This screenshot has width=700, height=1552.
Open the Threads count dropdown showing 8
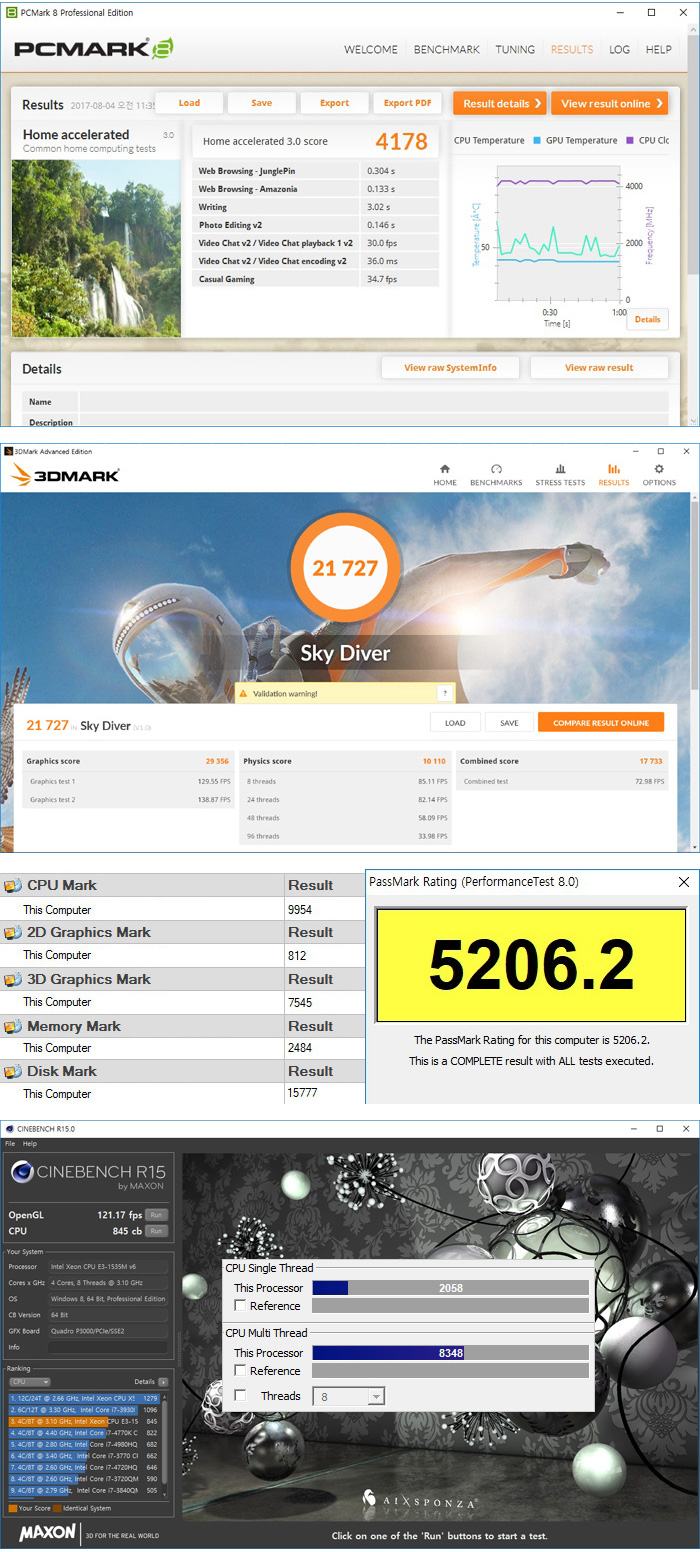click(349, 1396)
